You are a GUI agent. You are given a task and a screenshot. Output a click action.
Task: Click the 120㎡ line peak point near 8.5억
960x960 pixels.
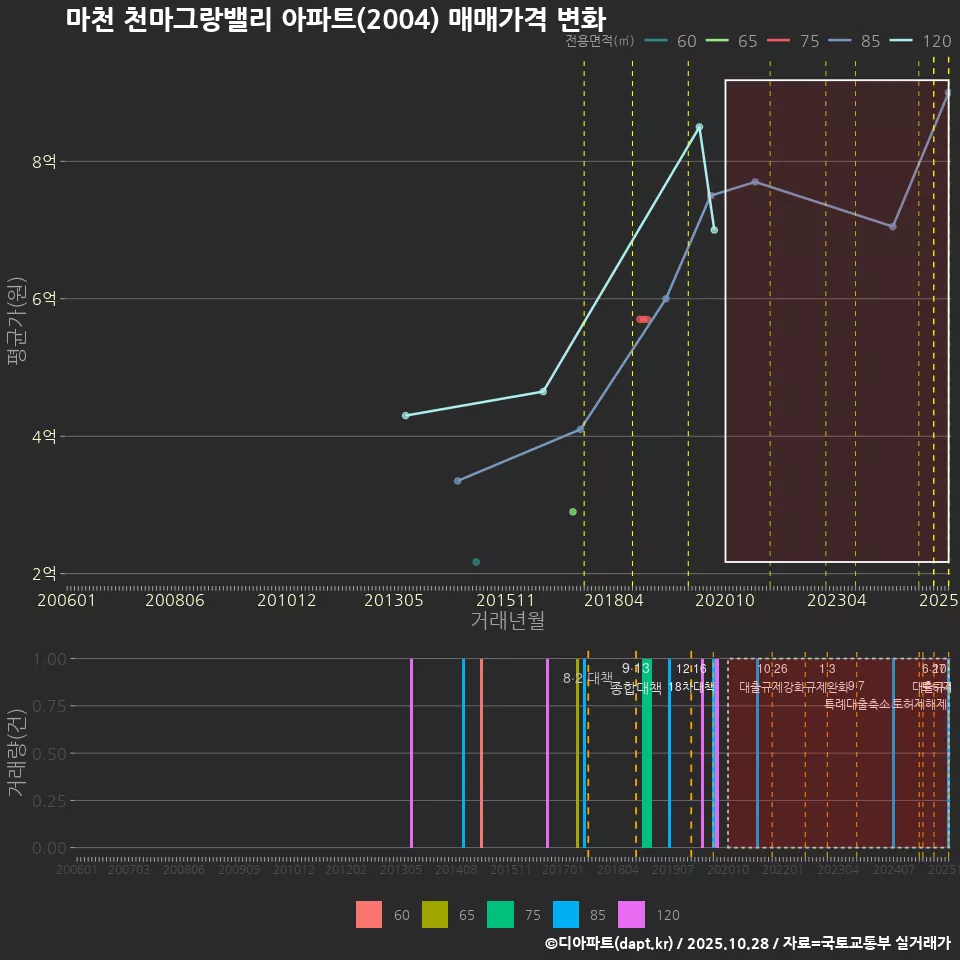tap(699, 127)
